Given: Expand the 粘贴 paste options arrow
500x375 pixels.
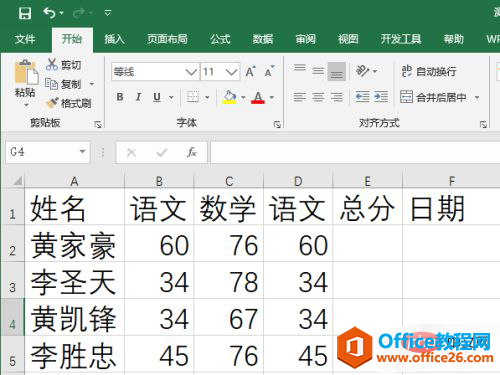Looking at the screenshot, I should pos(26,105).
